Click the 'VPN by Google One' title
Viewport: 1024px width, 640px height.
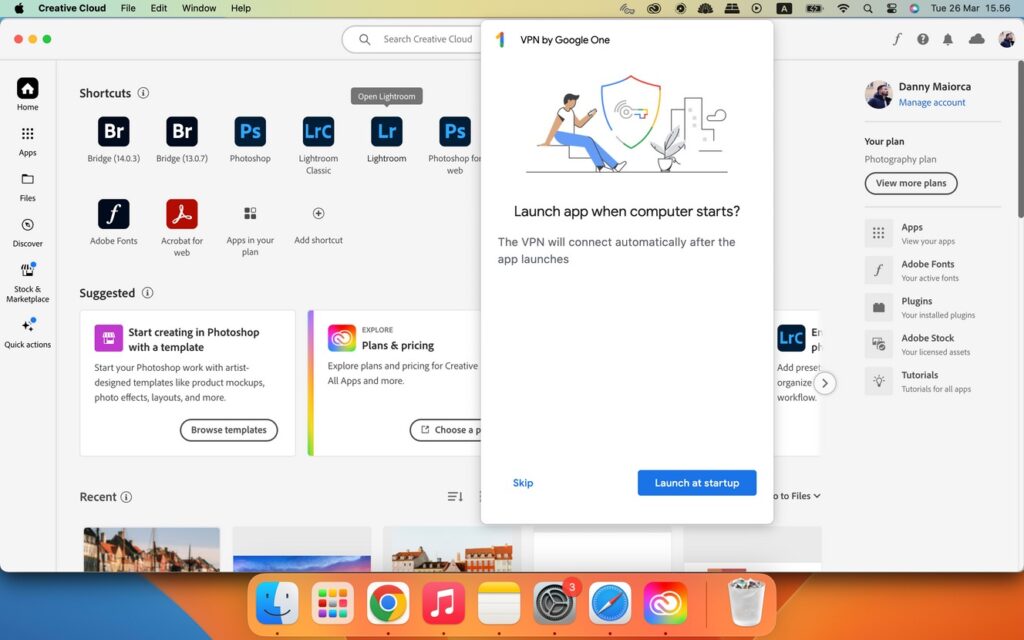coord(565,40)
